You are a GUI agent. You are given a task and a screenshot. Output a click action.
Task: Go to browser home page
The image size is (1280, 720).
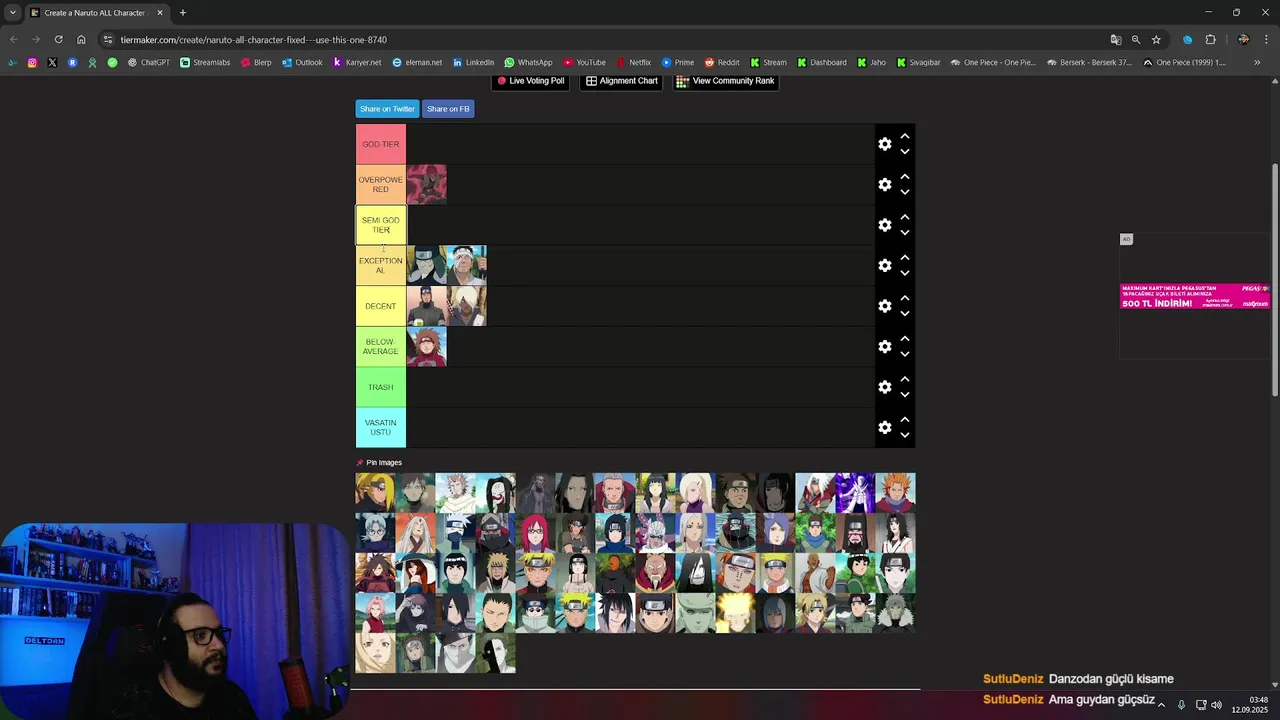point(81,40)
